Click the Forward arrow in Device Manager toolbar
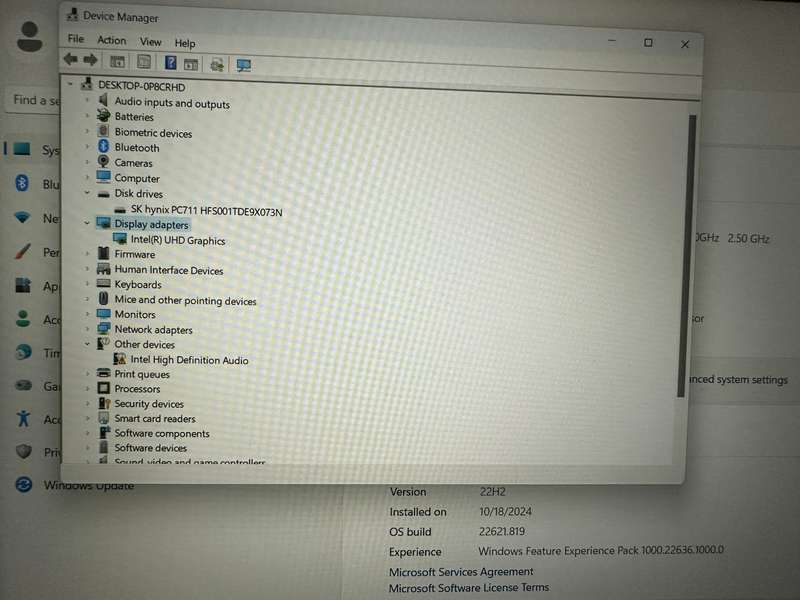The height and width of the screenshot is (600, 800). click(90, 60)
